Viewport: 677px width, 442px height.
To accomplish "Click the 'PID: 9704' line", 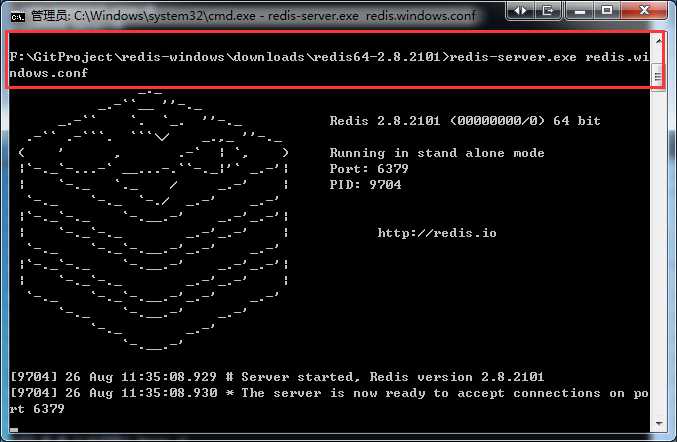I will [x=365, y=185].
